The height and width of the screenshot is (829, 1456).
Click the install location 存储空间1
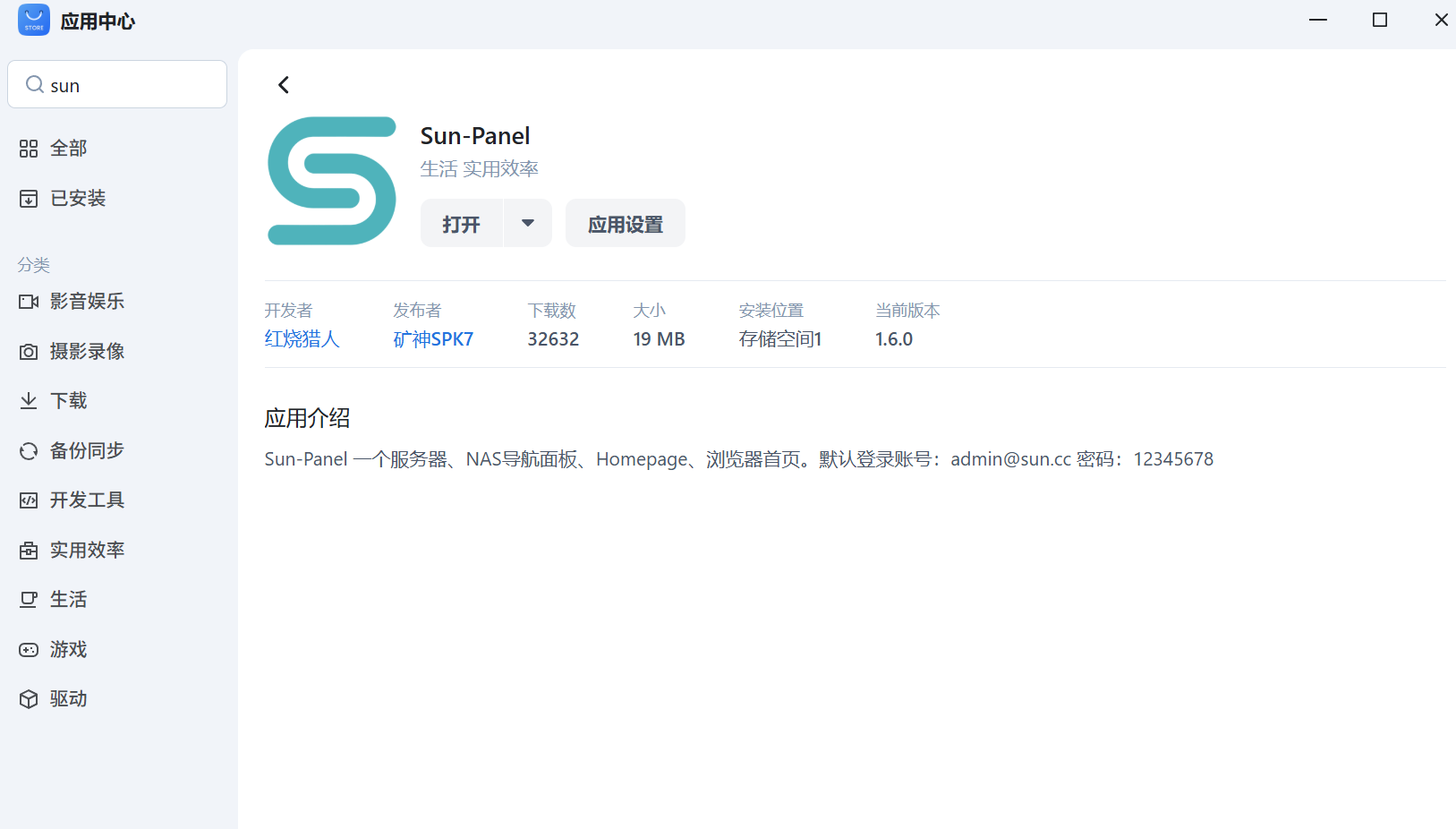[780, 339]
